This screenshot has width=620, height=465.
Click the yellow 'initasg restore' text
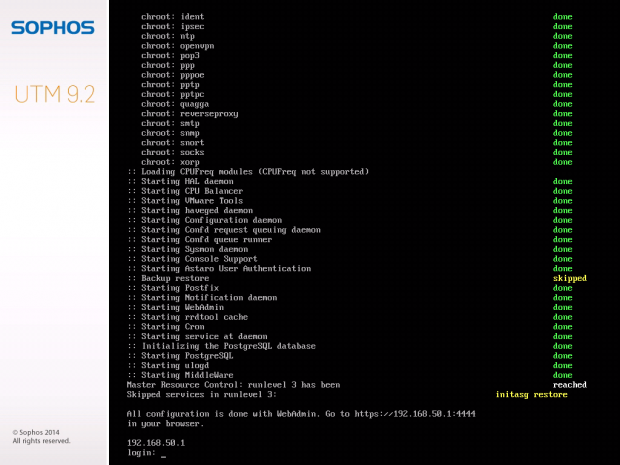pos(531,395)
